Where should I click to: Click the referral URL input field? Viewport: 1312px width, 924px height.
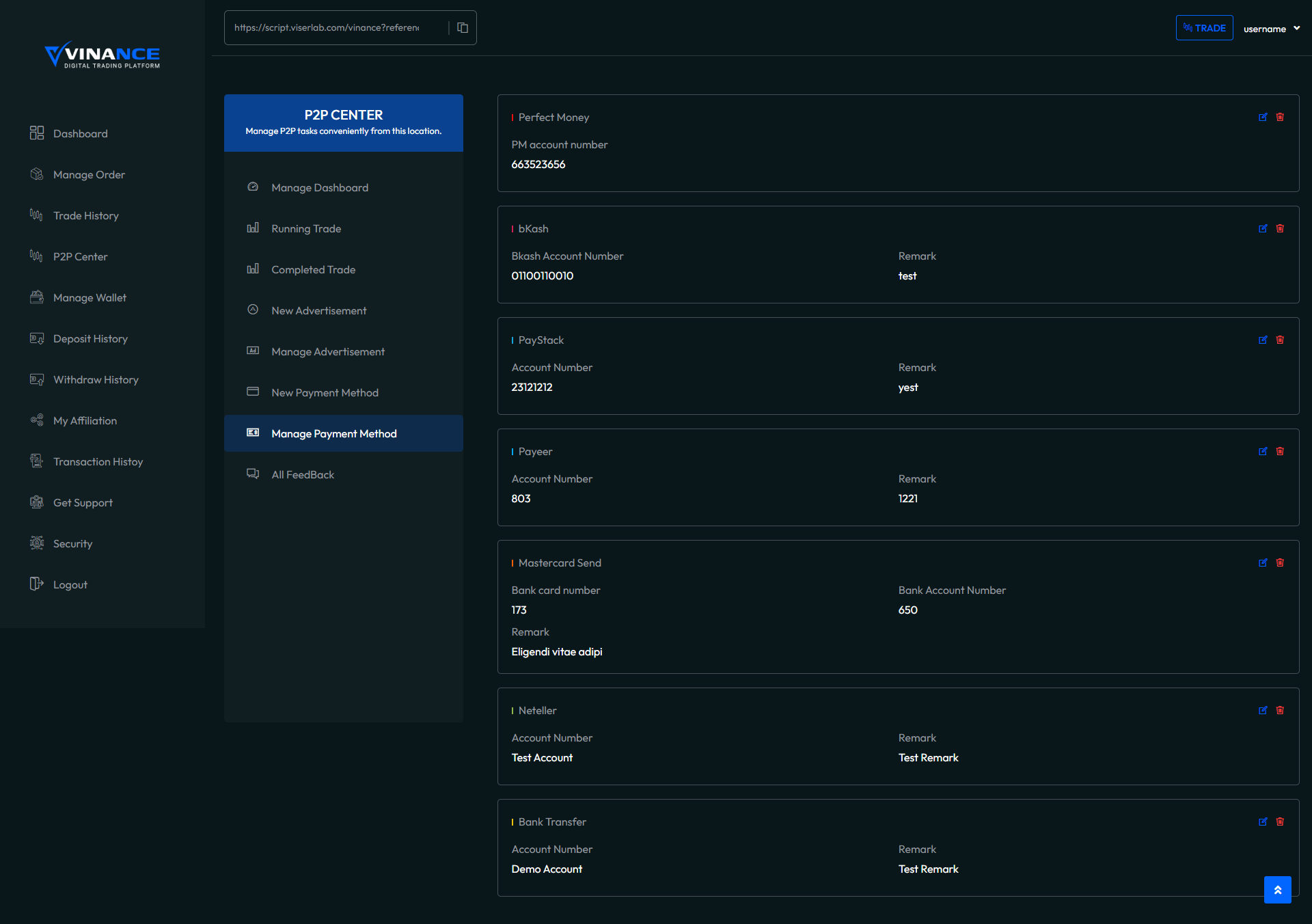(x=328, y=28)
